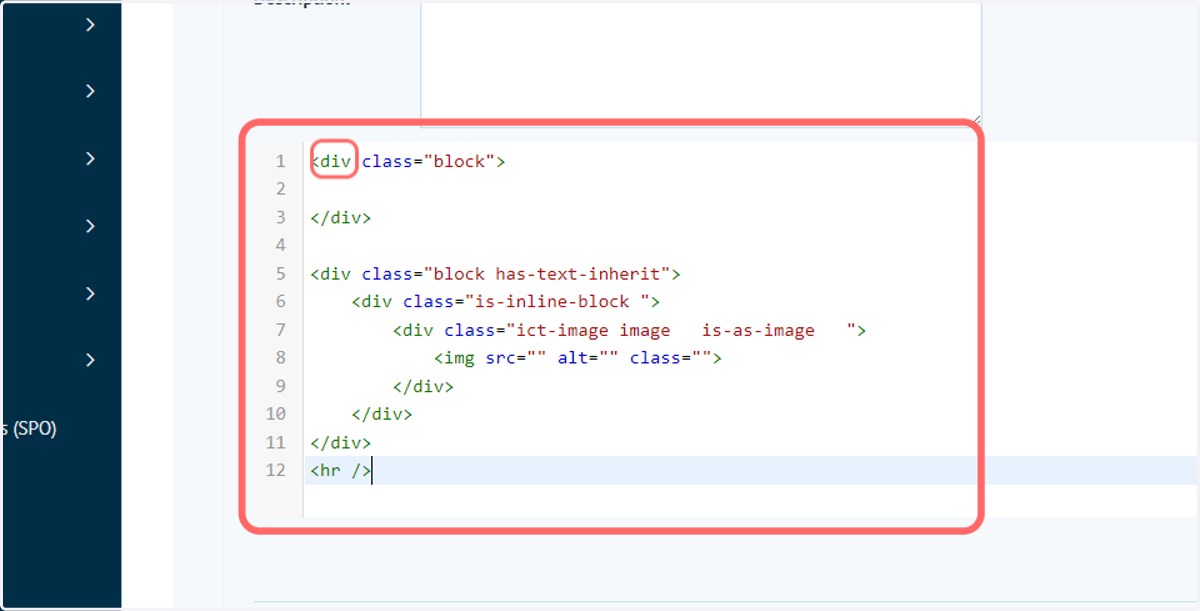
Task: Click the closing </div> on line 3
Action: (x=341, y=217)
